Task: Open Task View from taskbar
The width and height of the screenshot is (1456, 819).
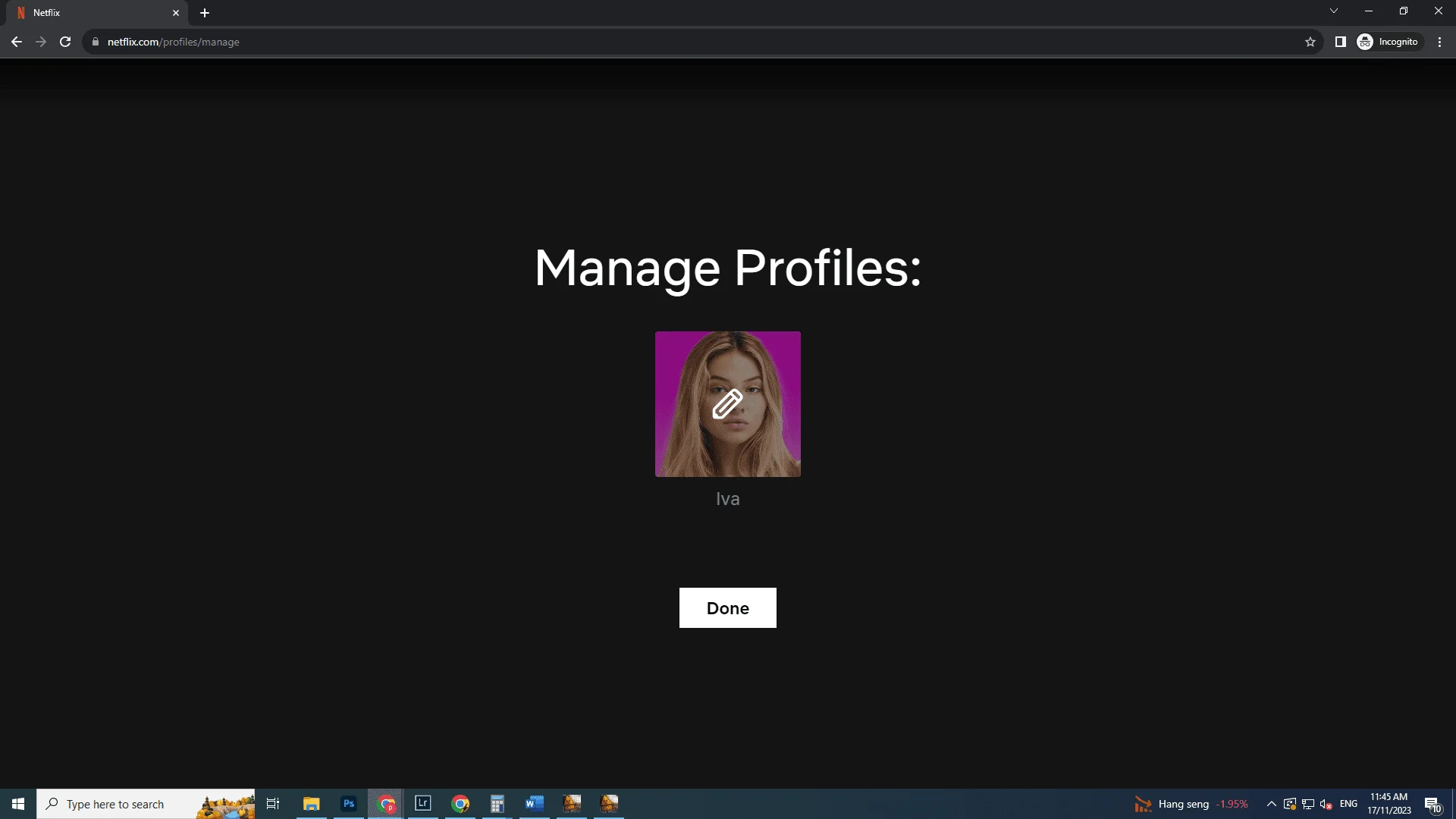Action: [x=273, y=804]
